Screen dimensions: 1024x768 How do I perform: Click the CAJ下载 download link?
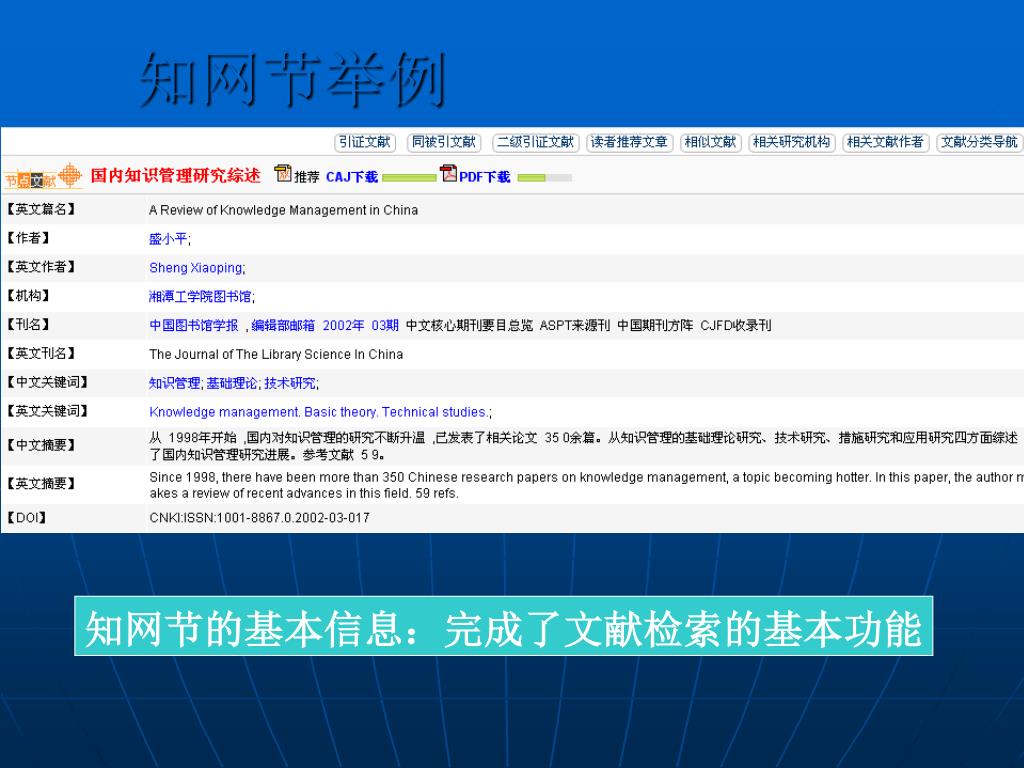point(352,177)
